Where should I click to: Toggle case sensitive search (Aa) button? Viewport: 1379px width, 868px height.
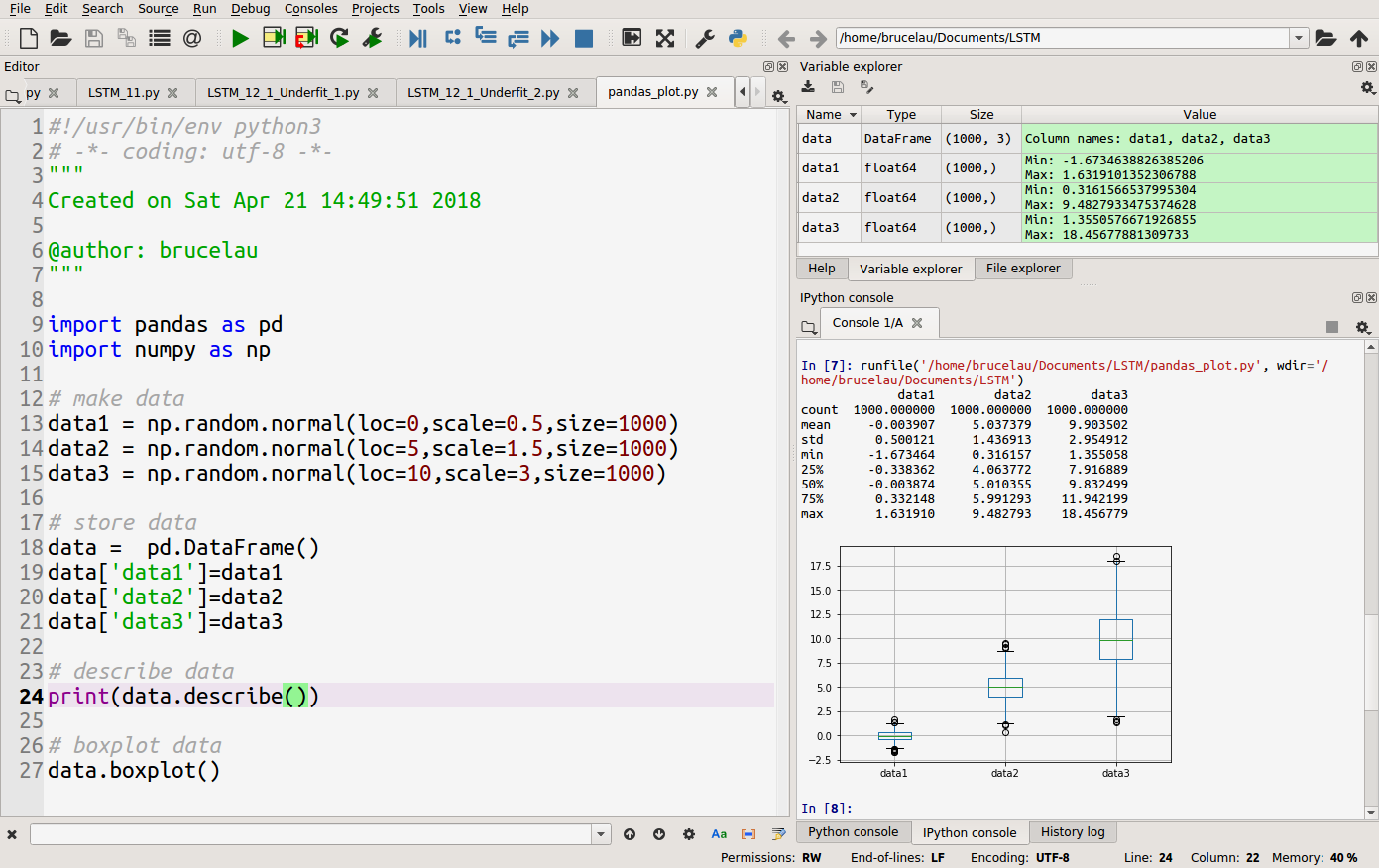pos(719,834)
